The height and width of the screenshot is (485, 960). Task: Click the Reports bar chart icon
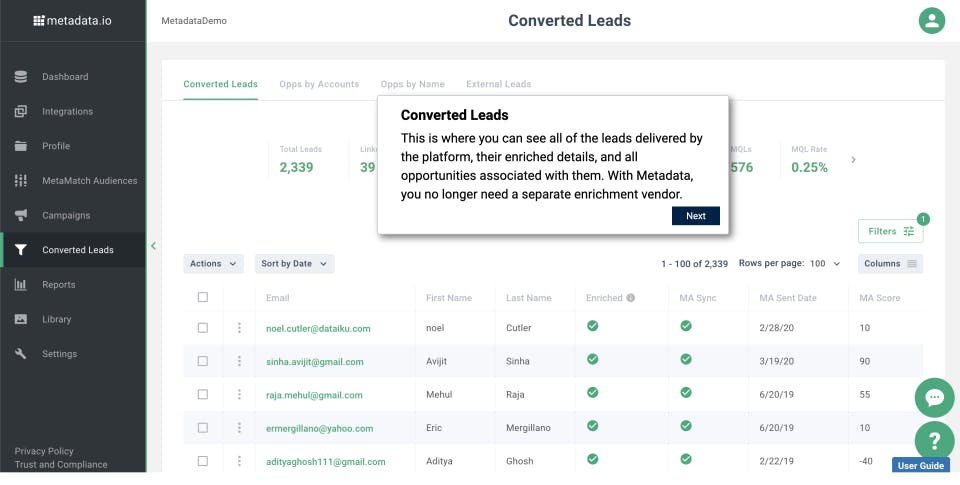pyautogui.click(x=21, y=285)
